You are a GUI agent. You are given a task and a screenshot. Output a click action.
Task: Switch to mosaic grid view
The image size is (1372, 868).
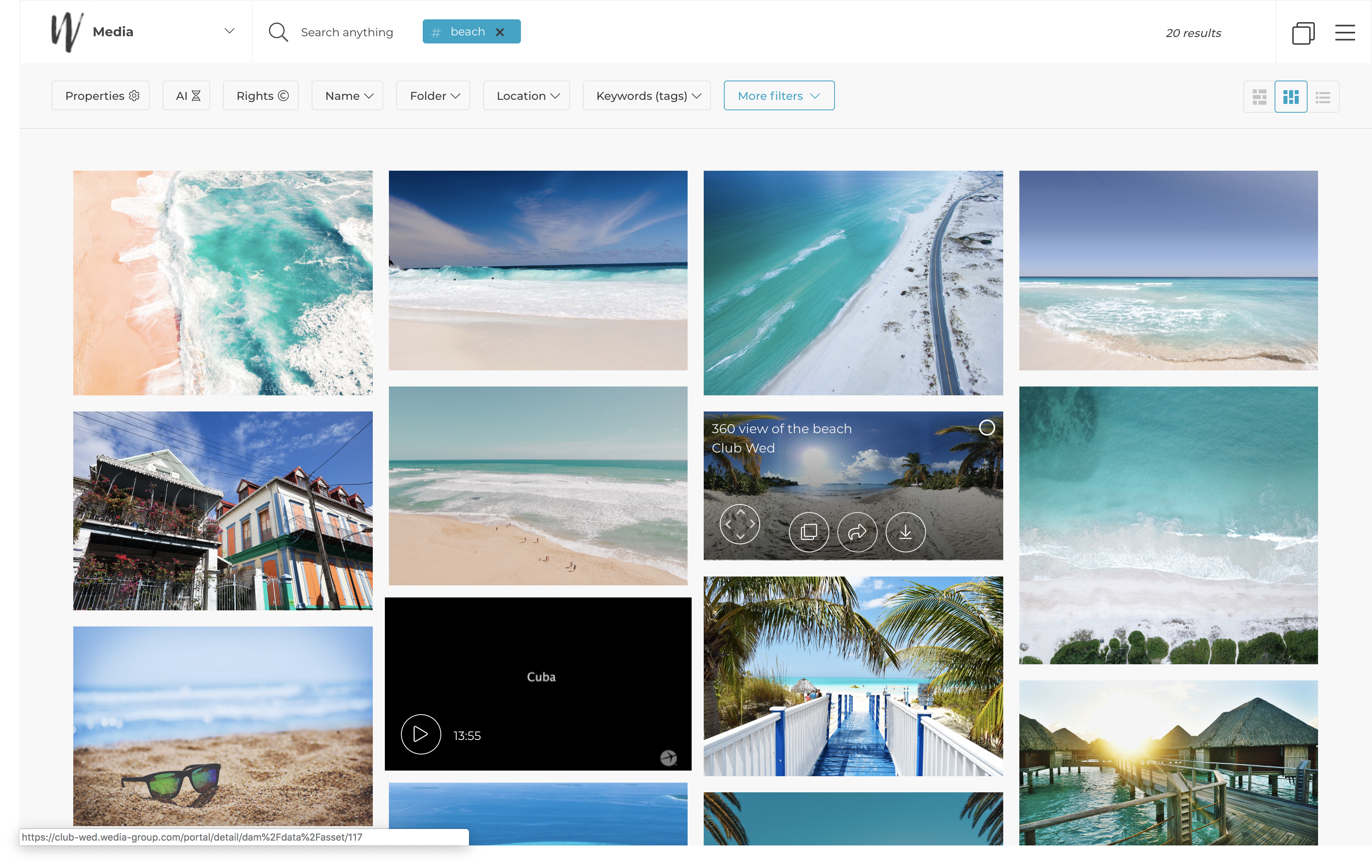(x=1259, y=96)
